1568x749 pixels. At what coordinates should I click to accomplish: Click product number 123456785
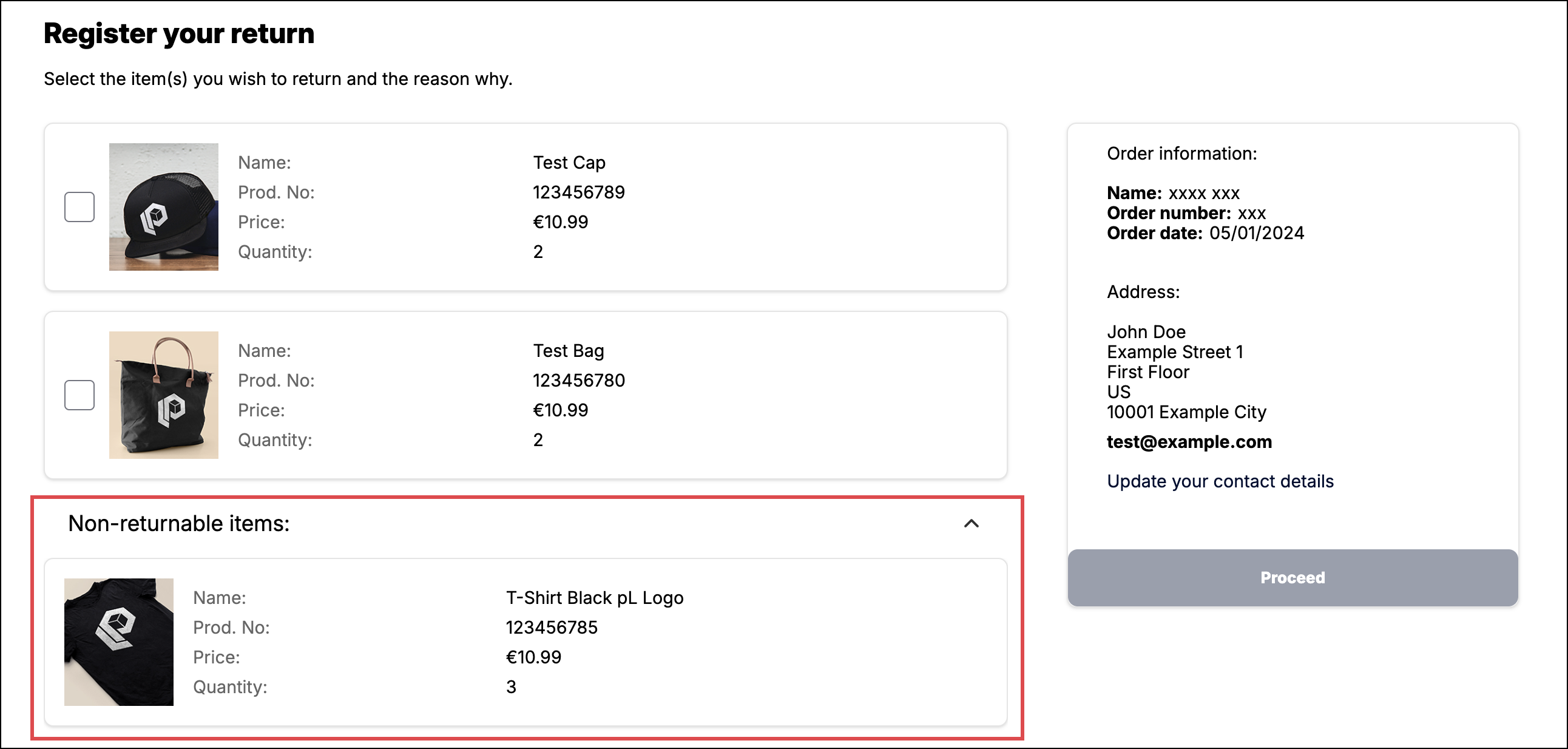(552, 628)
